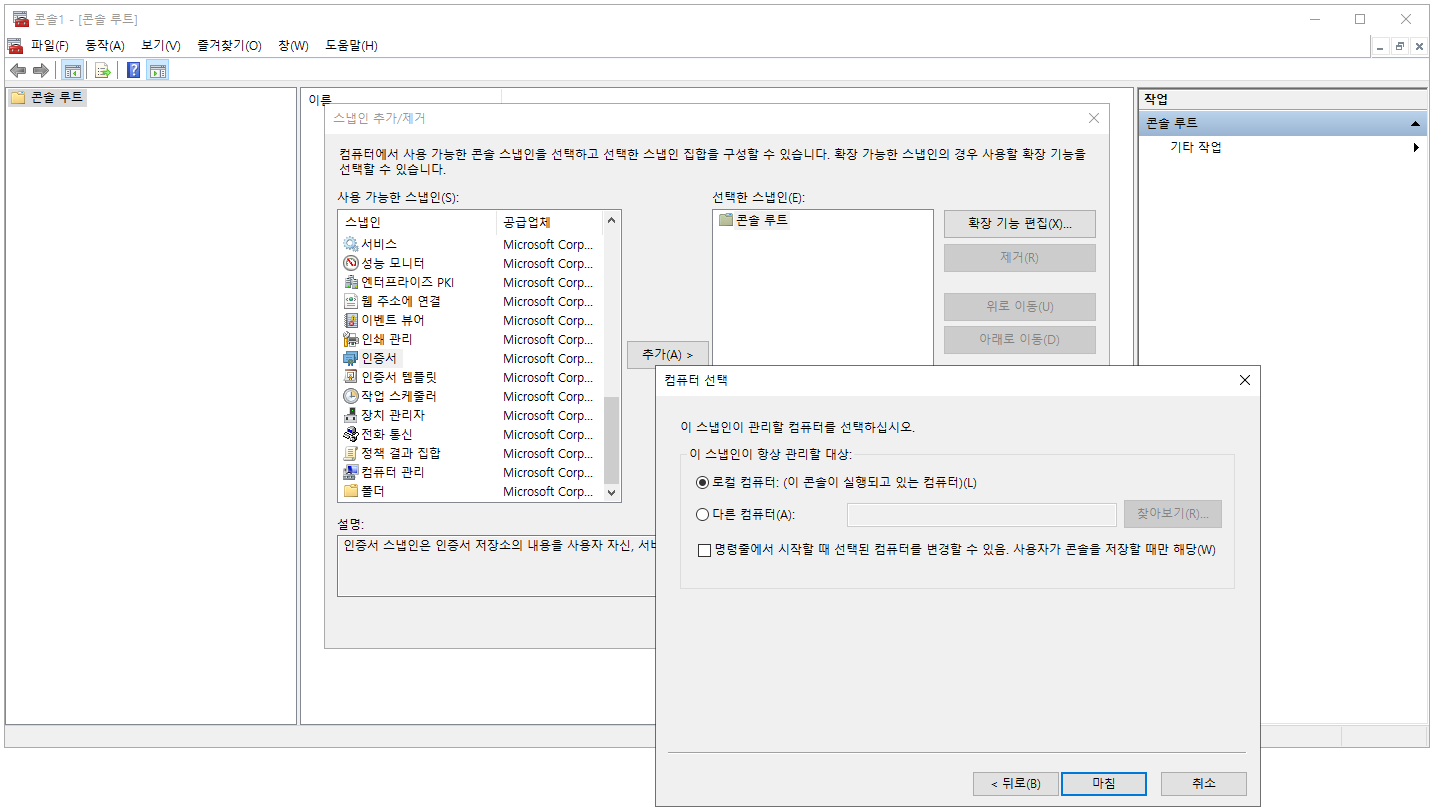Tick the 명령줄에서 시작할 때 checkbox
This screenshot has width=1437, height=812.
pos(705,550)
